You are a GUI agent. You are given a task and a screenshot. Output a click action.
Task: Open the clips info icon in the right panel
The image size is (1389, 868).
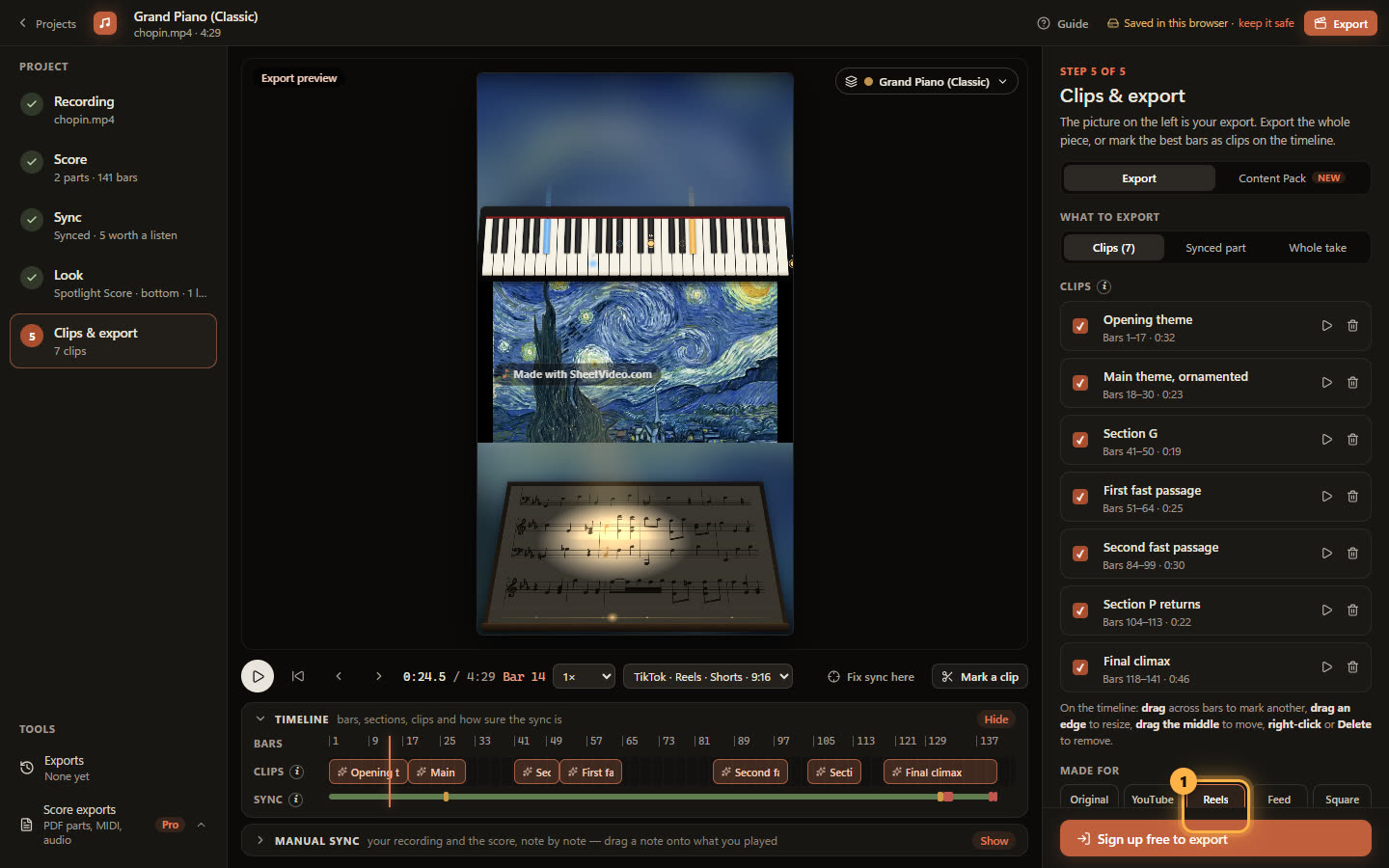coord(1104,286)
